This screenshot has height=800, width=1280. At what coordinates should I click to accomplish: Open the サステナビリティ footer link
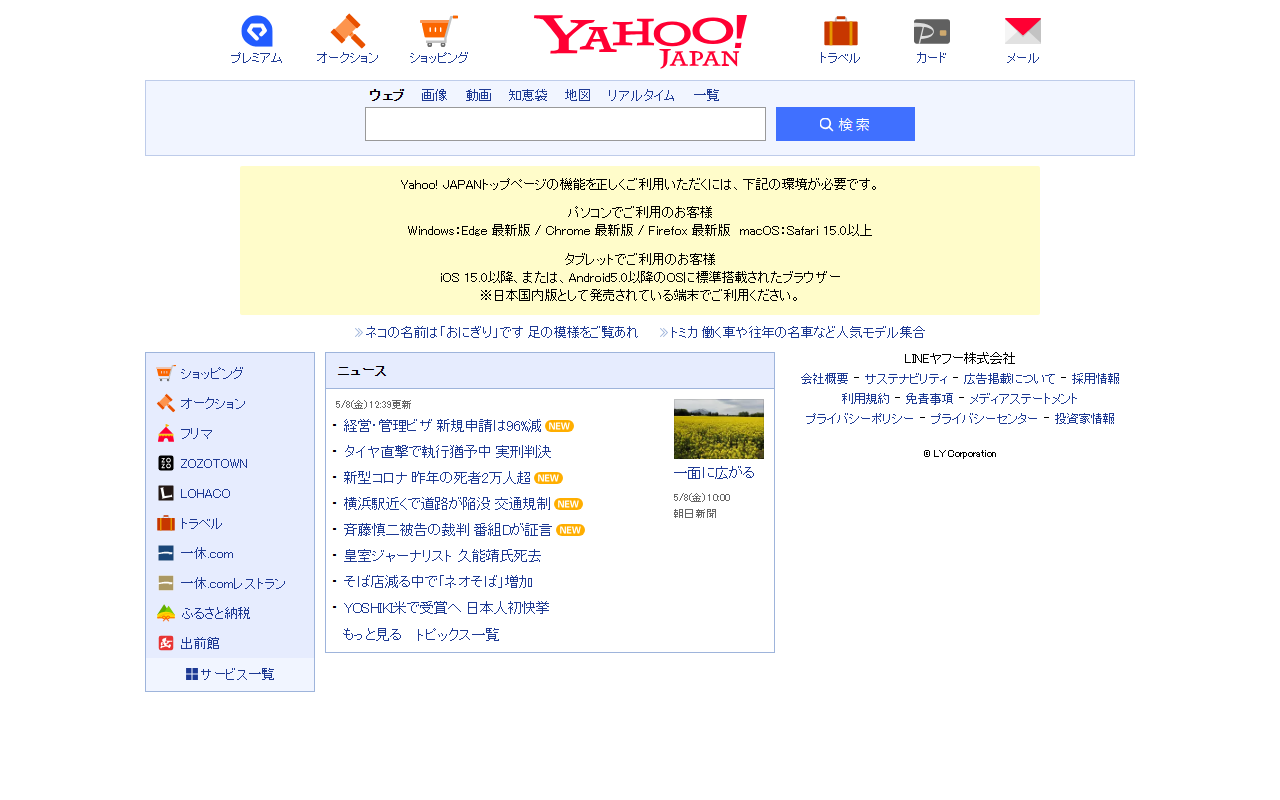click(906, 379)
